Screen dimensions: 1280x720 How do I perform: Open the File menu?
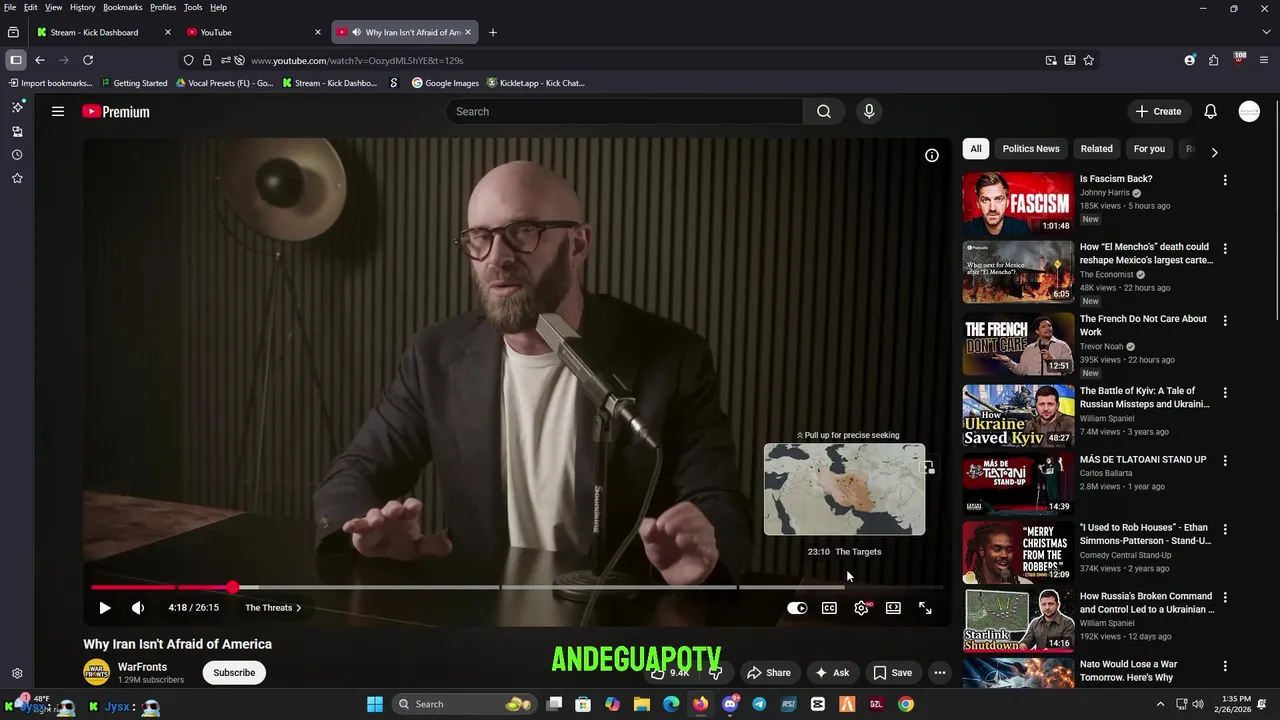click(x=10, y=7)
